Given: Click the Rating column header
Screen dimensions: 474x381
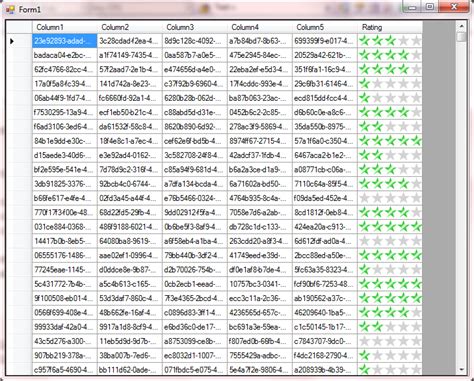Looking at the screenshot, I should [x=390, y=27].
